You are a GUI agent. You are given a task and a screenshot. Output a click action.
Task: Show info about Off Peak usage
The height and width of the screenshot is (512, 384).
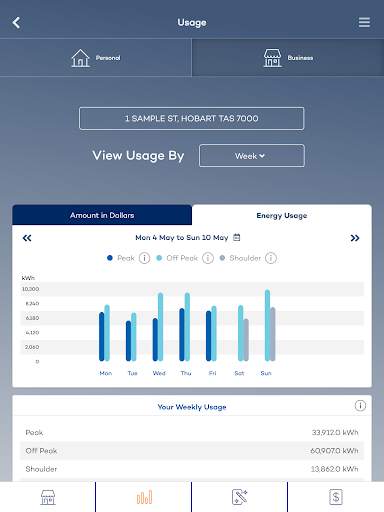pos(208,258)
